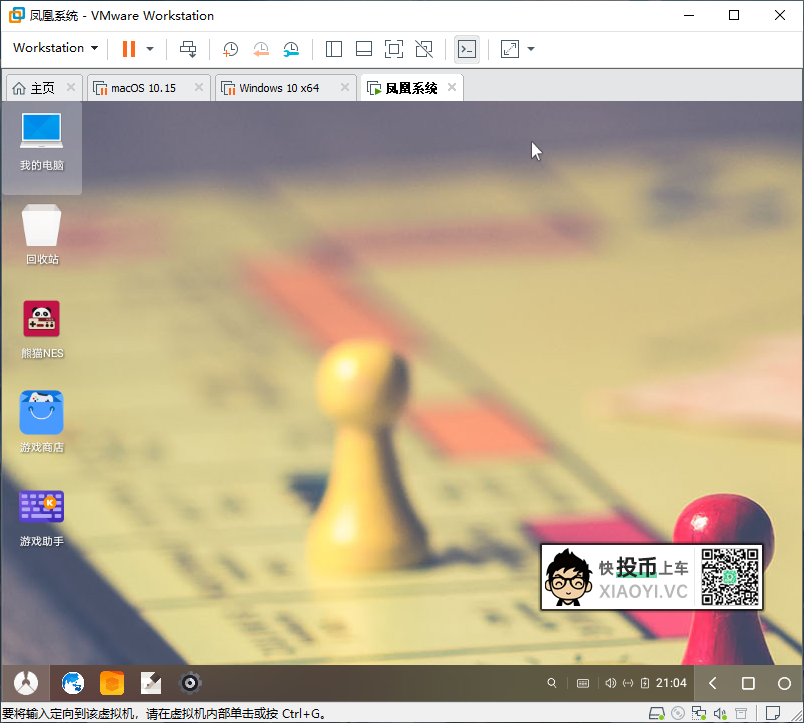Viewport: 804px width, 723px height.
Task: Click the Android back navigation button
Action: pos(713,683)
